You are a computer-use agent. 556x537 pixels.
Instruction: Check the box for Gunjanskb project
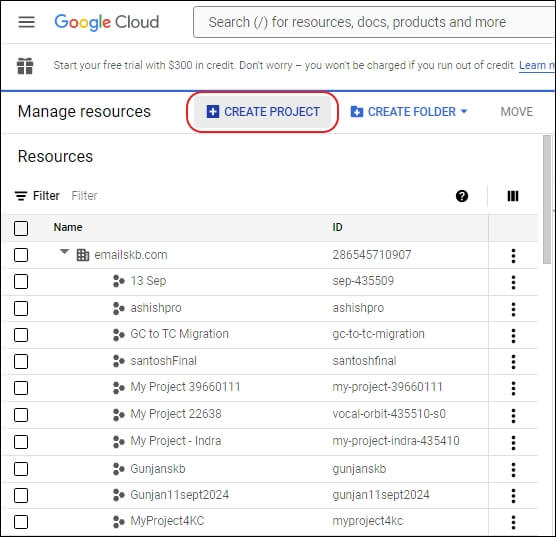[21, 469]
